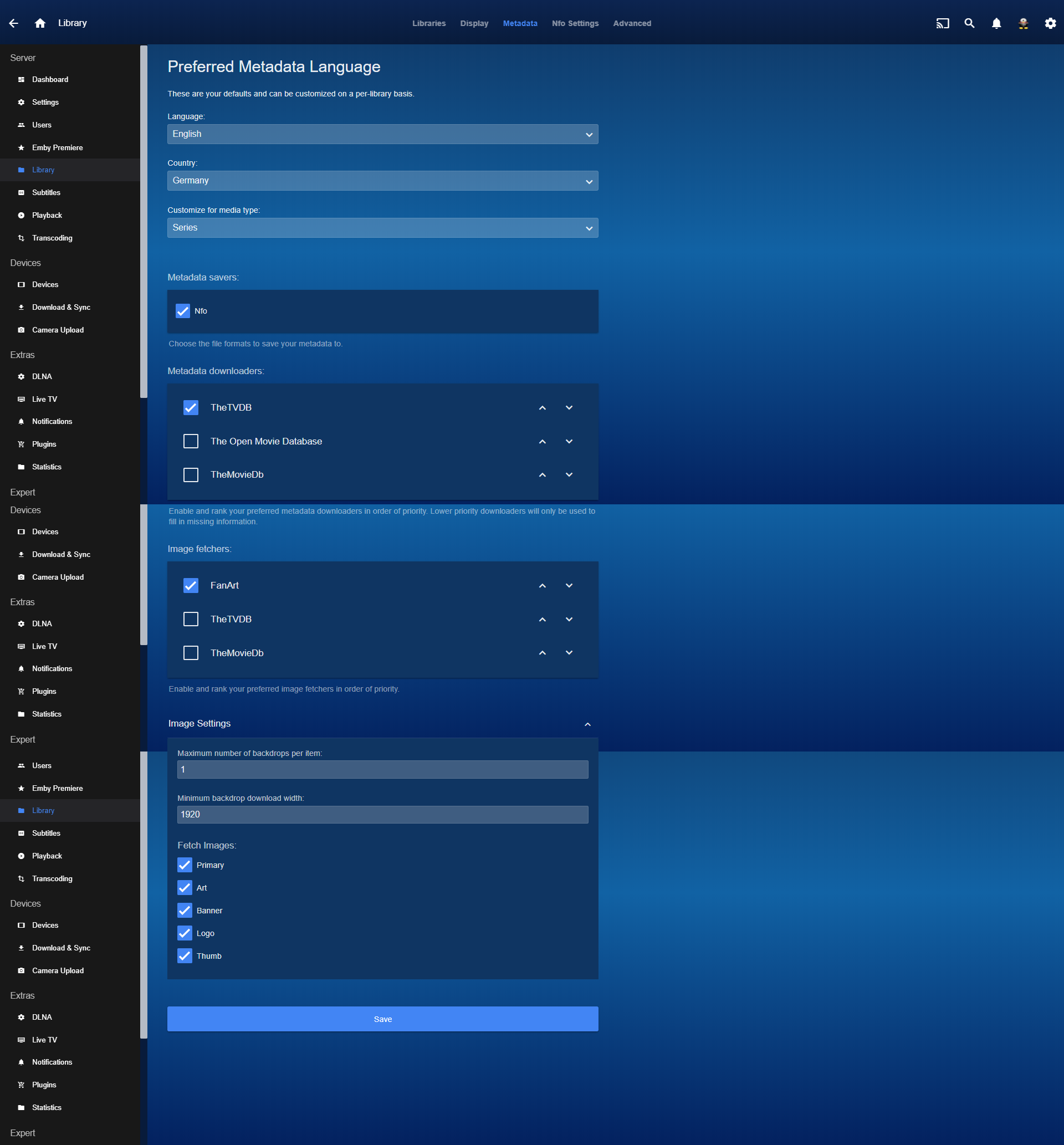This screenshot has width=1064, height=1145.
Task: Move TheTVDB metadata downloader down
Action: tap(569, 407)
